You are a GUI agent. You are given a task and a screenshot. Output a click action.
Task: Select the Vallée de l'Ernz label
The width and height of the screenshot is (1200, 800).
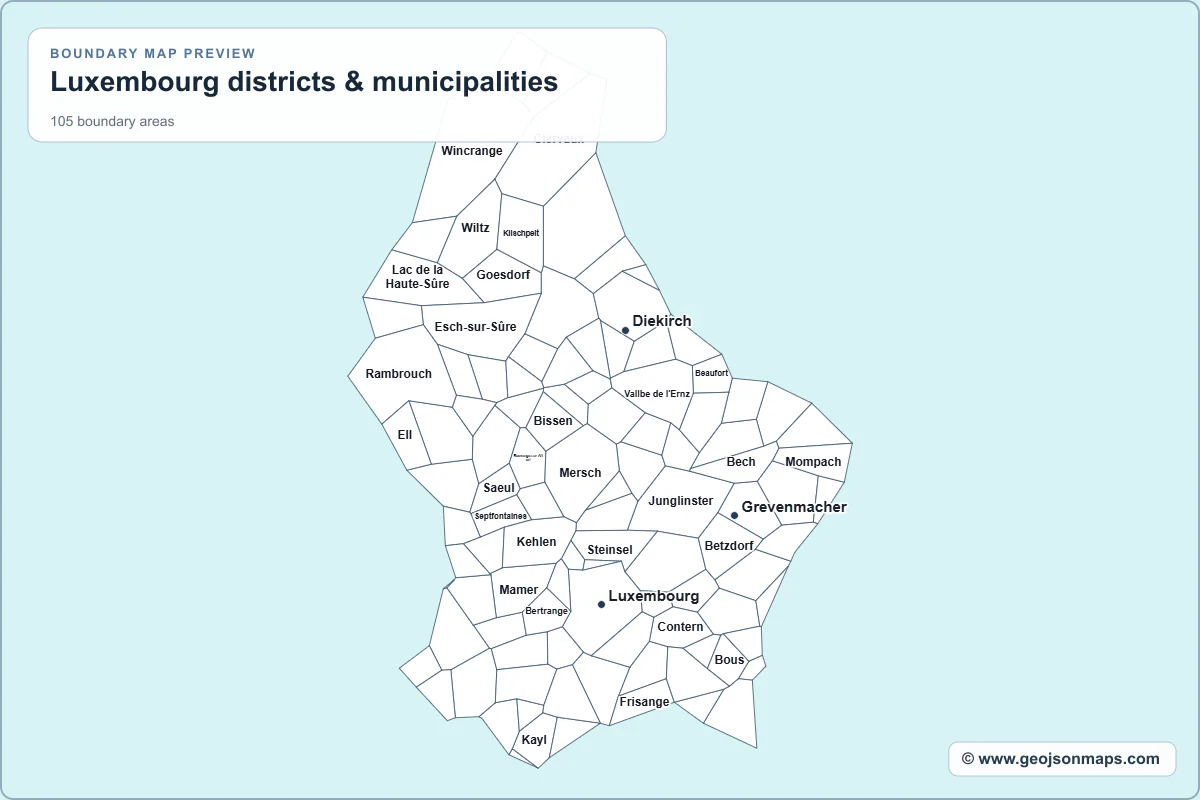point(657,394)
